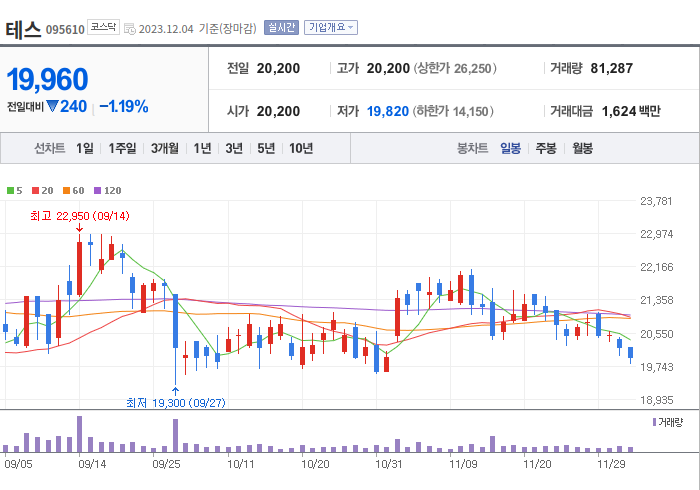The width and height of the screenshot is (700, 490).
Task: Click the current price 19,960
Action: click(x=47, y=79)
